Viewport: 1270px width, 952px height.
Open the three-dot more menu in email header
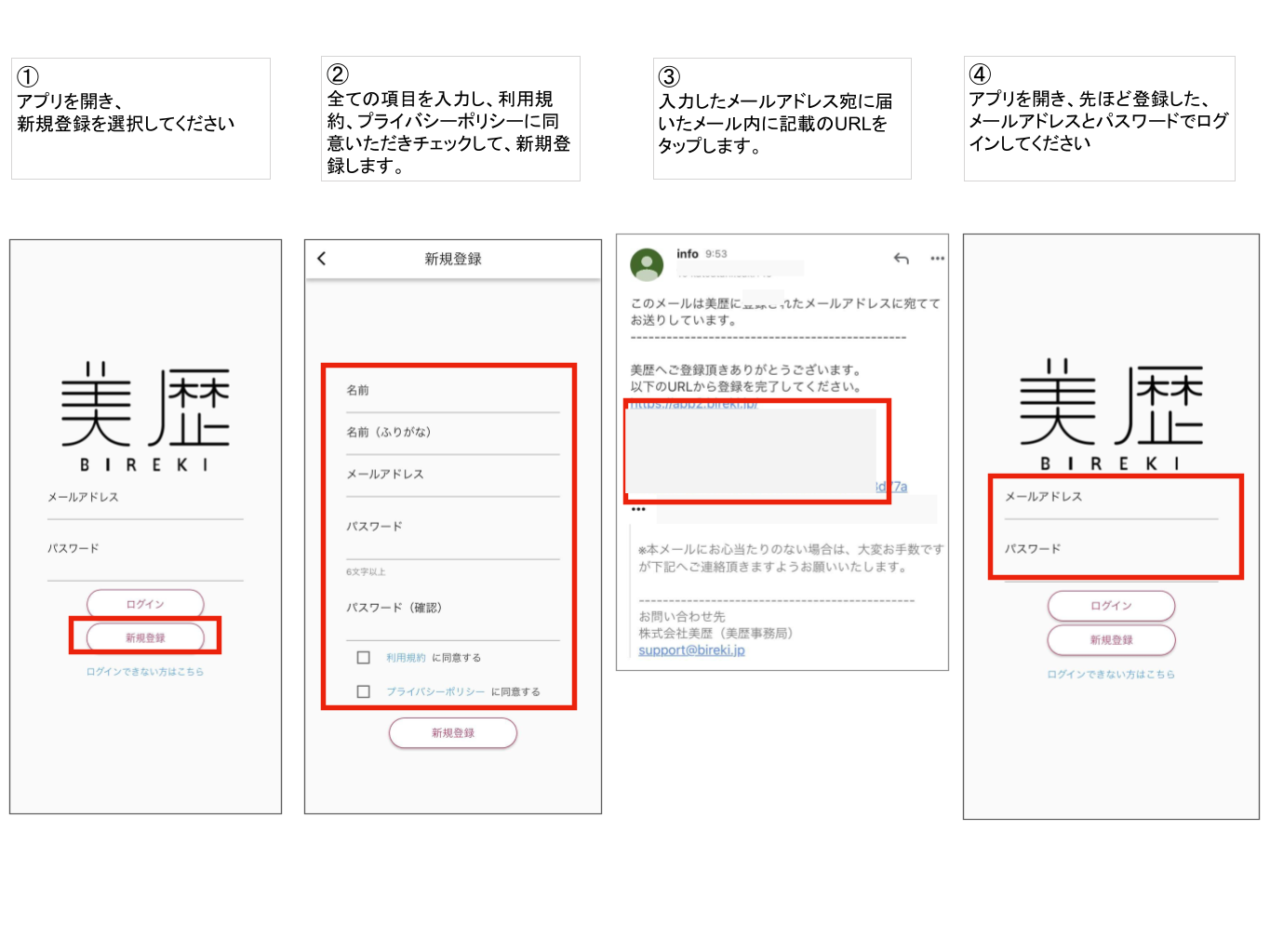(937, 259)
